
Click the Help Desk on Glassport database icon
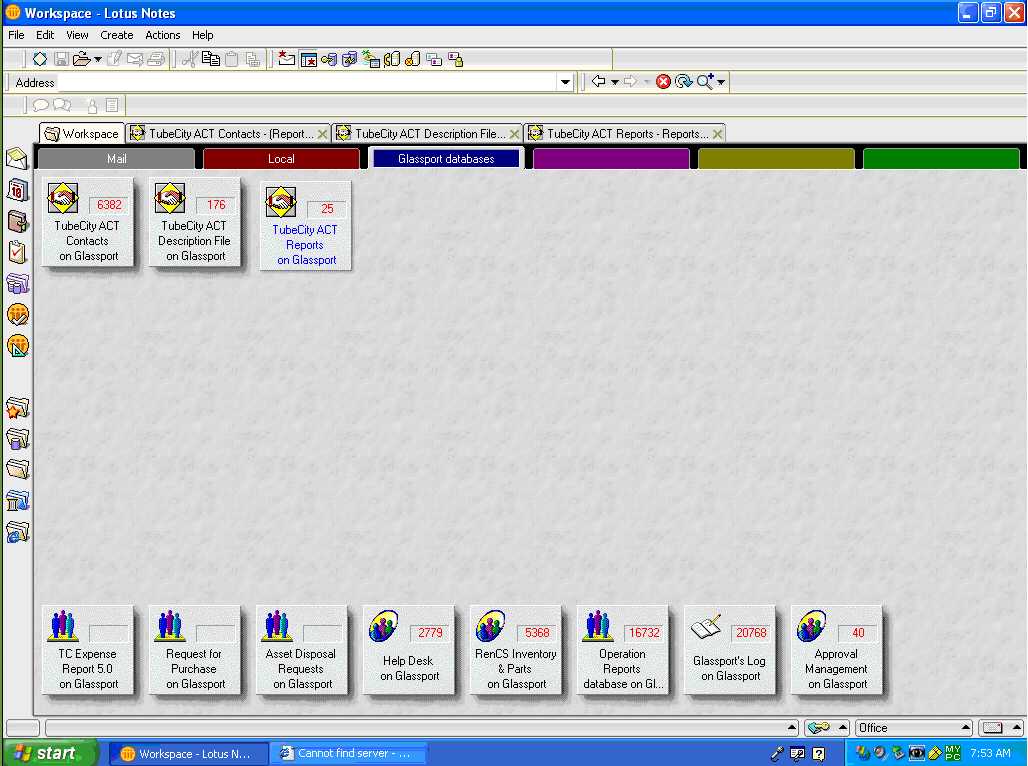coord(408,650)
